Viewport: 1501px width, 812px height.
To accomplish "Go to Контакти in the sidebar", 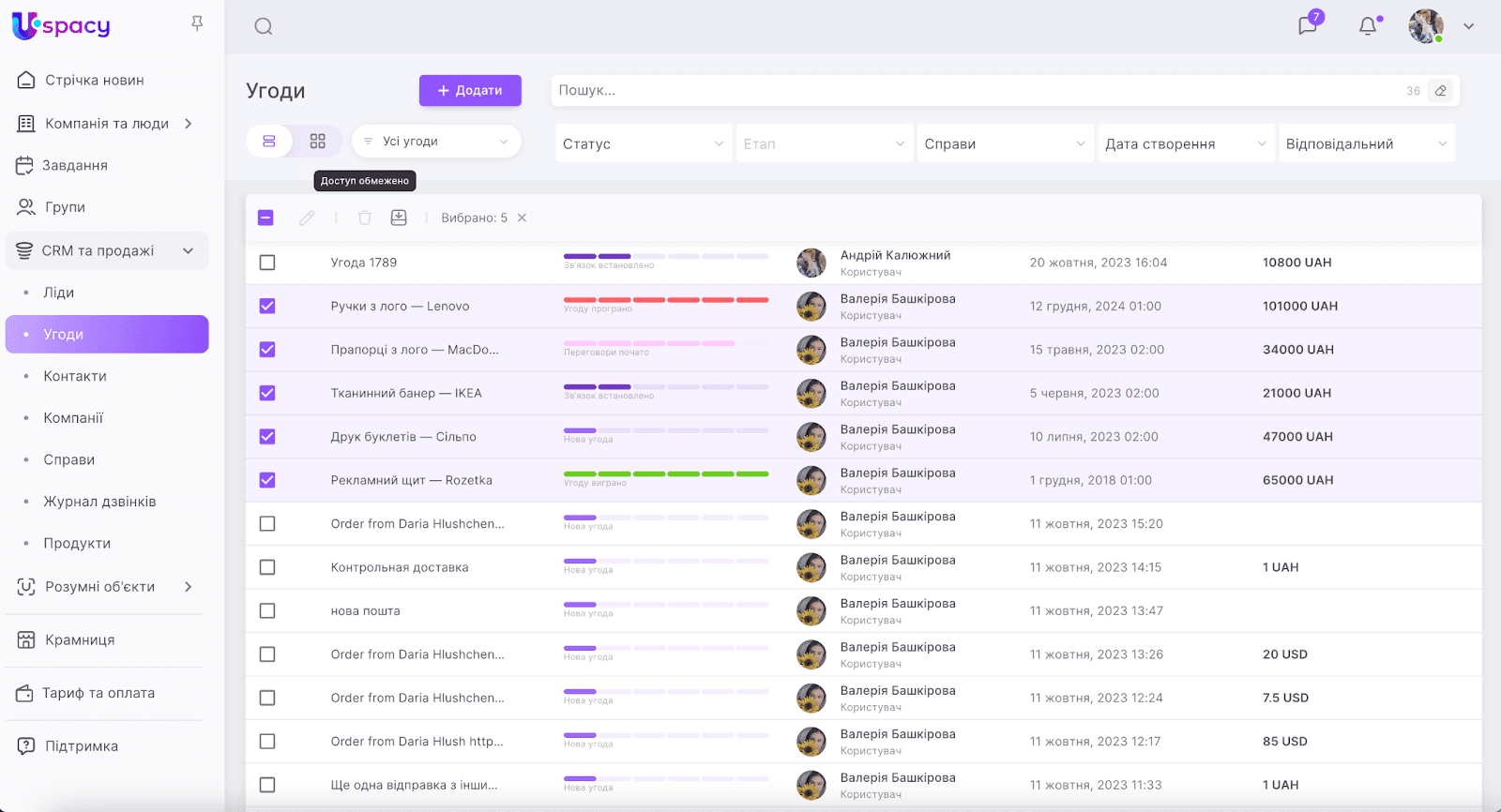I will click(75, 376).
